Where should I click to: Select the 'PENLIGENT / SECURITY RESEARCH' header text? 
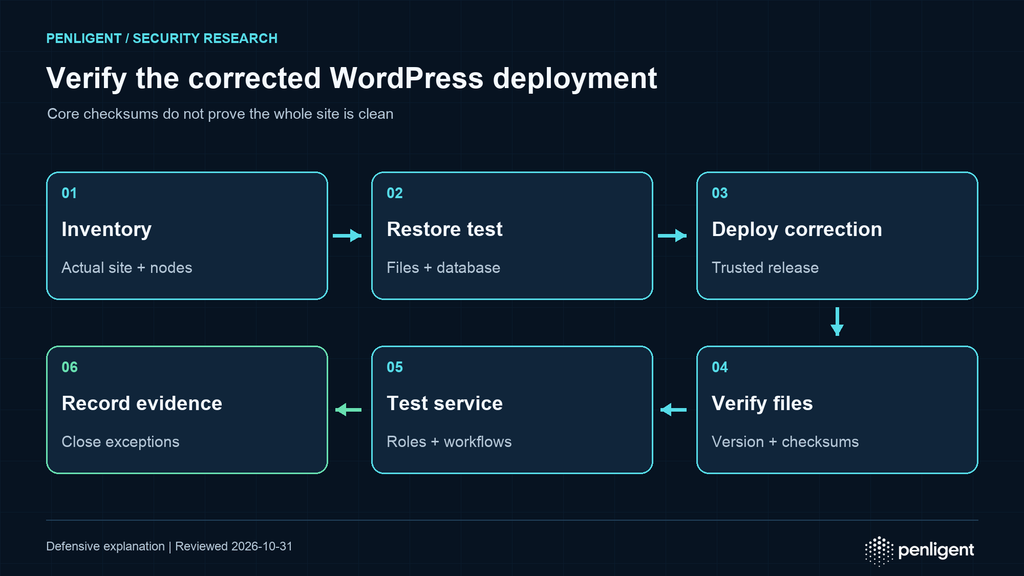pyautogui.click(x=162, y=39)
